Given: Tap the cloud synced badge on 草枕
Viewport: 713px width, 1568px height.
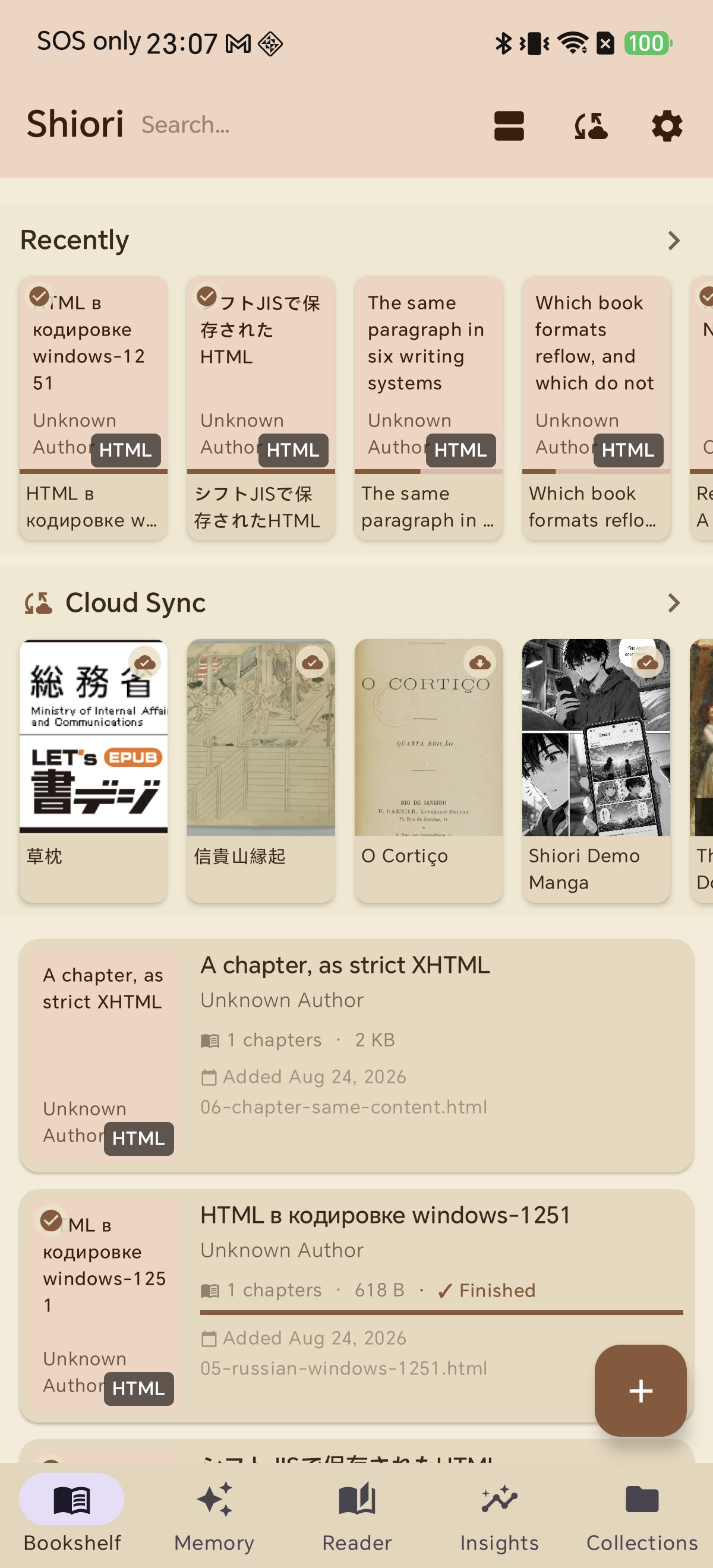Looking at the screenshot, I should [x=145, y=662].
